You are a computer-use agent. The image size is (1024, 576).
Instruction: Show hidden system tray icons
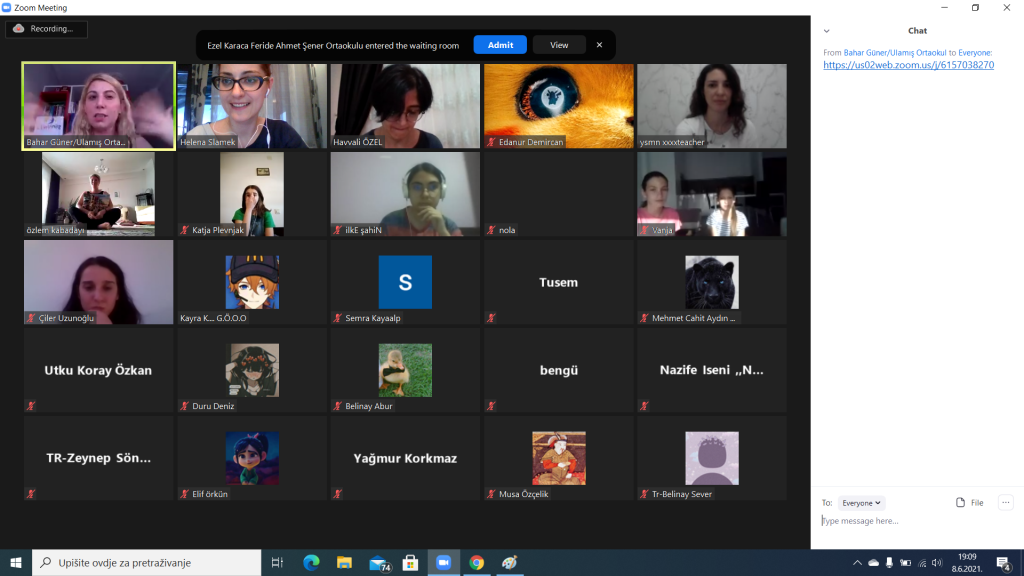(x=857, y=563)
